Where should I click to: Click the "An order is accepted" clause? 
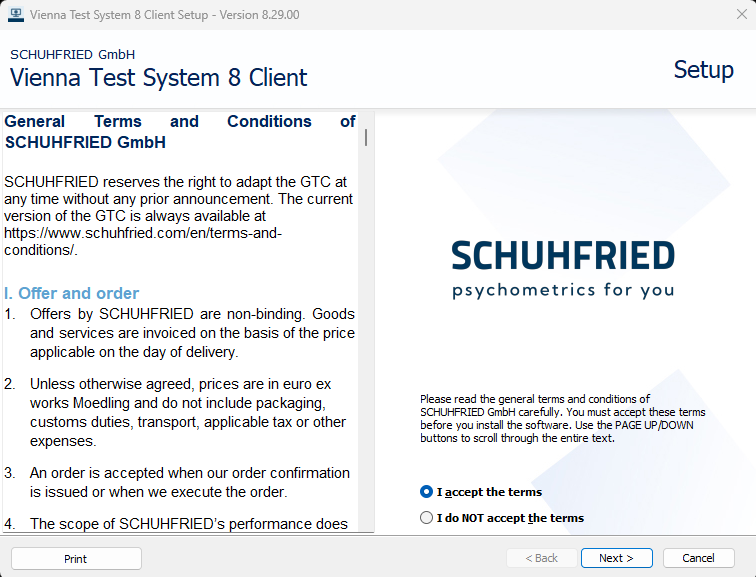190,482
